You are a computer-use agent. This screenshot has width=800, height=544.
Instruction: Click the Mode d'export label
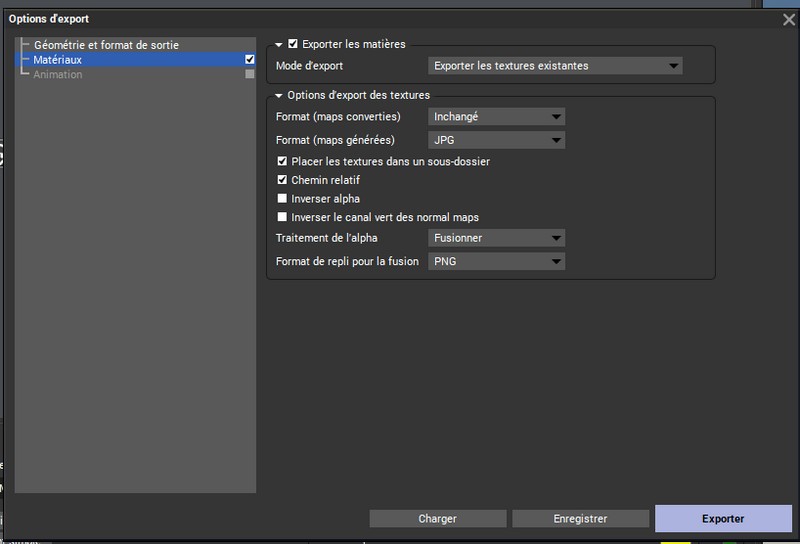click(x=309, y=66)
